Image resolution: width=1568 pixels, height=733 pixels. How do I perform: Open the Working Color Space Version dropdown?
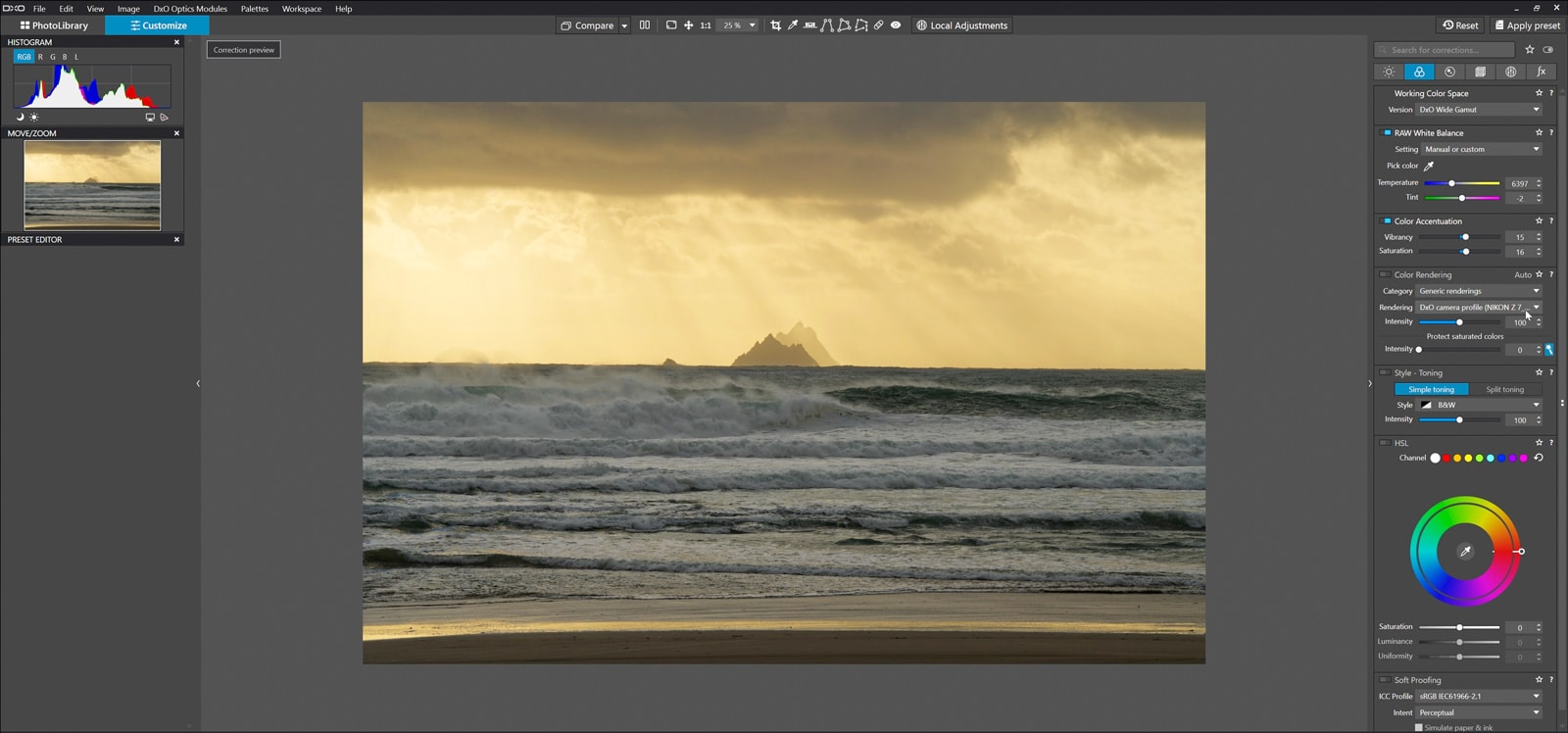point(1479,110)
